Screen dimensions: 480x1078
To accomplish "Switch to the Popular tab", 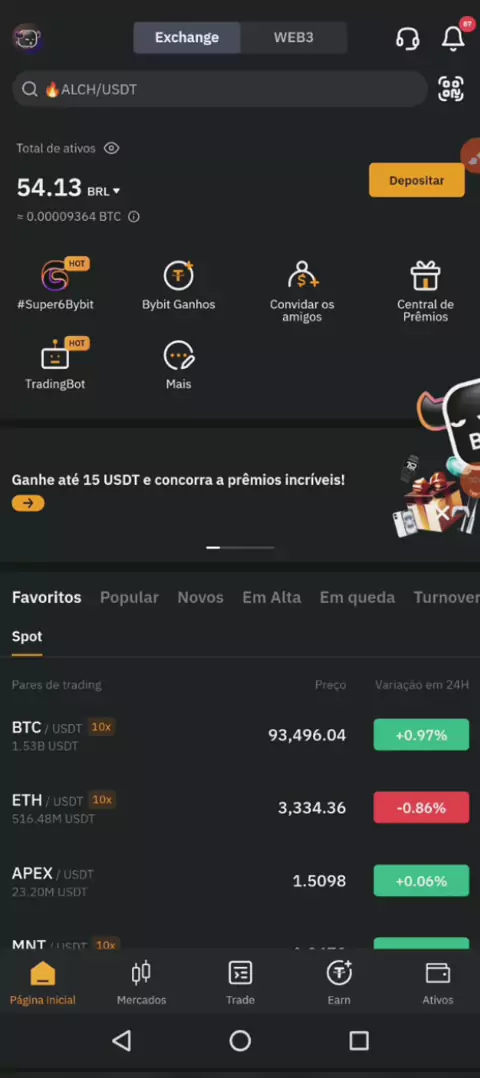I will pos(129,597).
